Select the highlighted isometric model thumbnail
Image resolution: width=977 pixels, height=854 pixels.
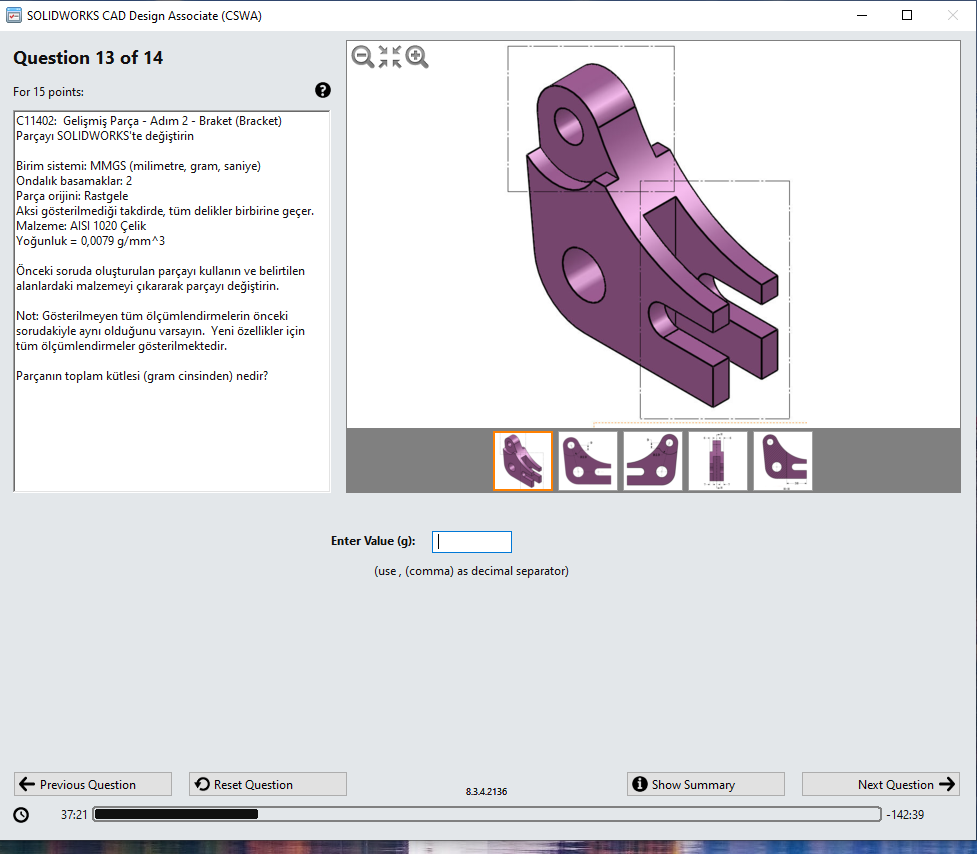point(522,461)
